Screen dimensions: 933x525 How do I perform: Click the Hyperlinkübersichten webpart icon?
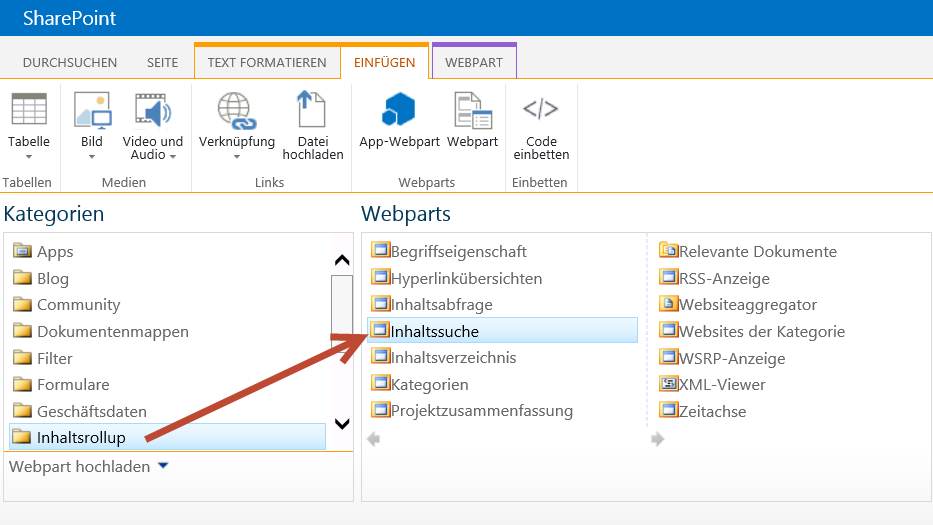tap(380, 276)
